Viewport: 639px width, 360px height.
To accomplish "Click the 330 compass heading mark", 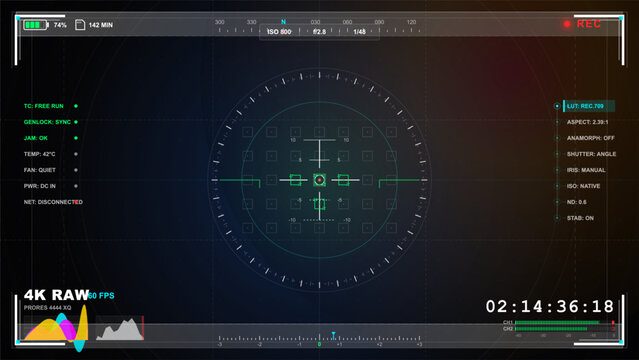I will click(x=251, y=22).
